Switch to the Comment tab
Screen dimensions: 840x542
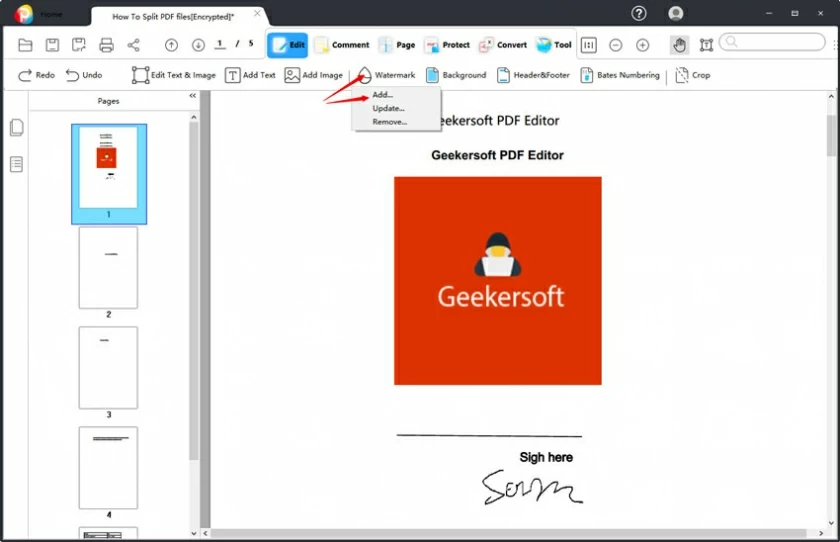click(342, 45)
